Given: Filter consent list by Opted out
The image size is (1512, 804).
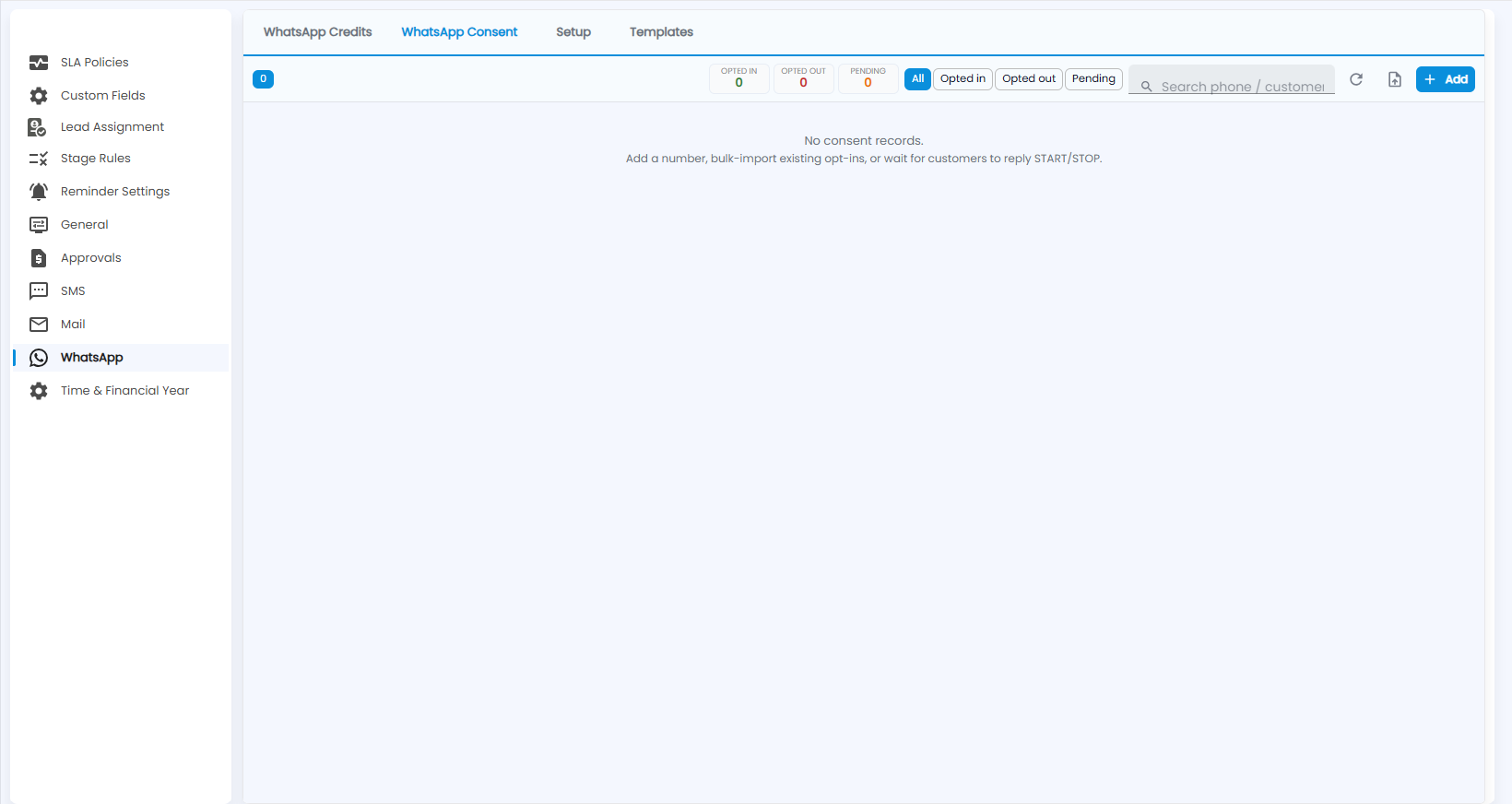Looking at the screenshot, I should [1029, 79].
